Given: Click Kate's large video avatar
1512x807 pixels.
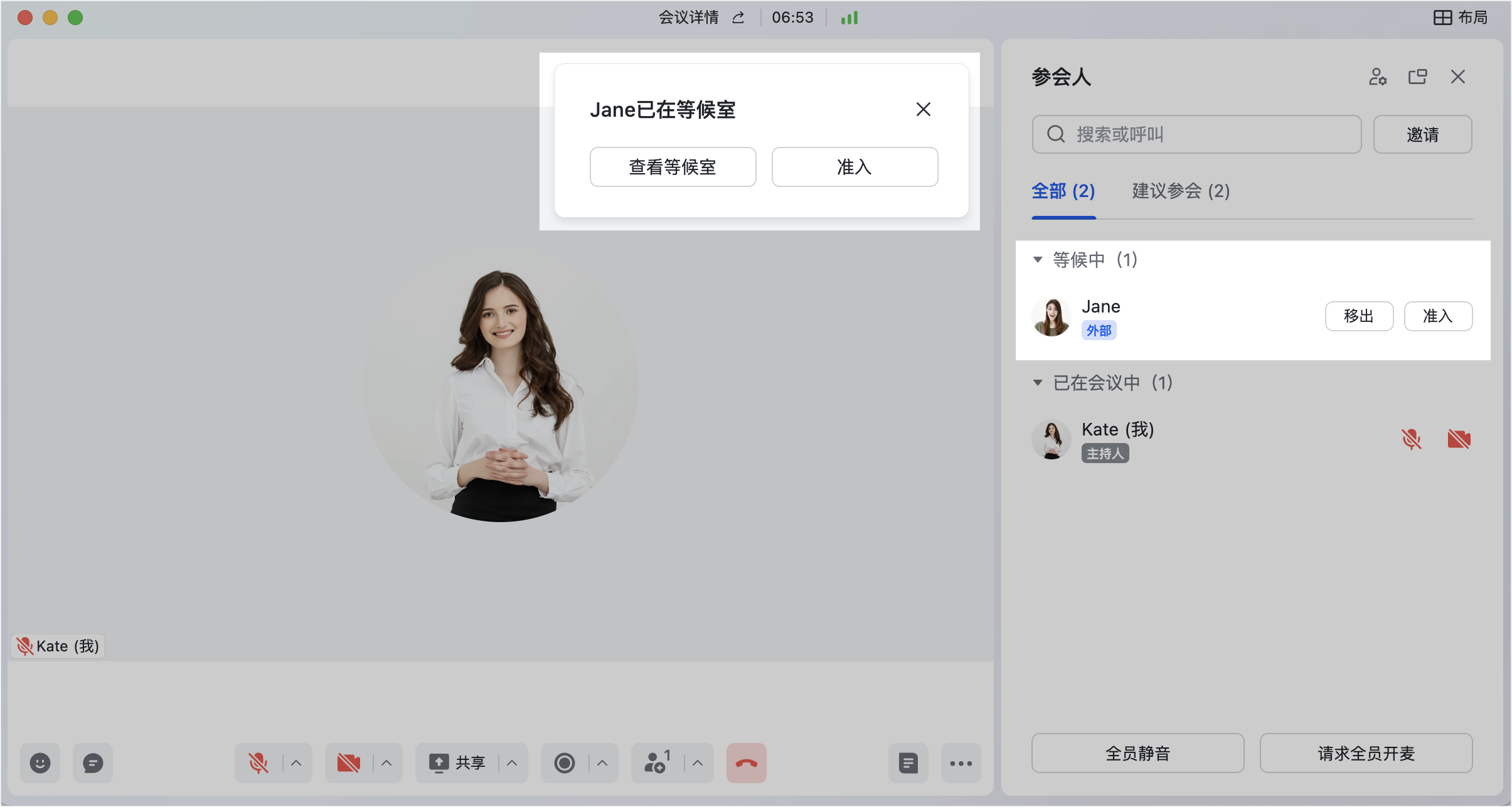Looking at the screenshot, I should pyautogui.click(x=501, y=385).
